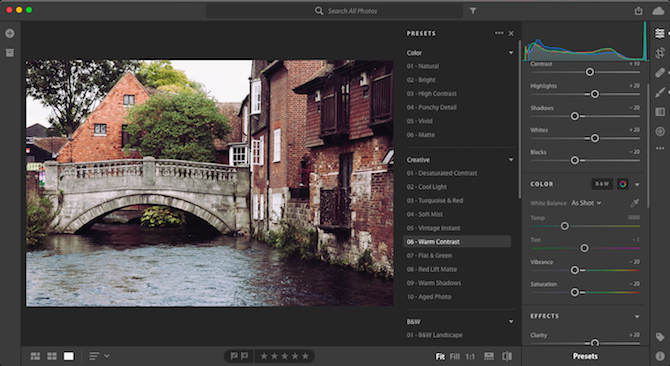This screenshot has width=670, height=366.
Task: Apply the 08 - Red Lift Matte preset
Action: [432, 269]
